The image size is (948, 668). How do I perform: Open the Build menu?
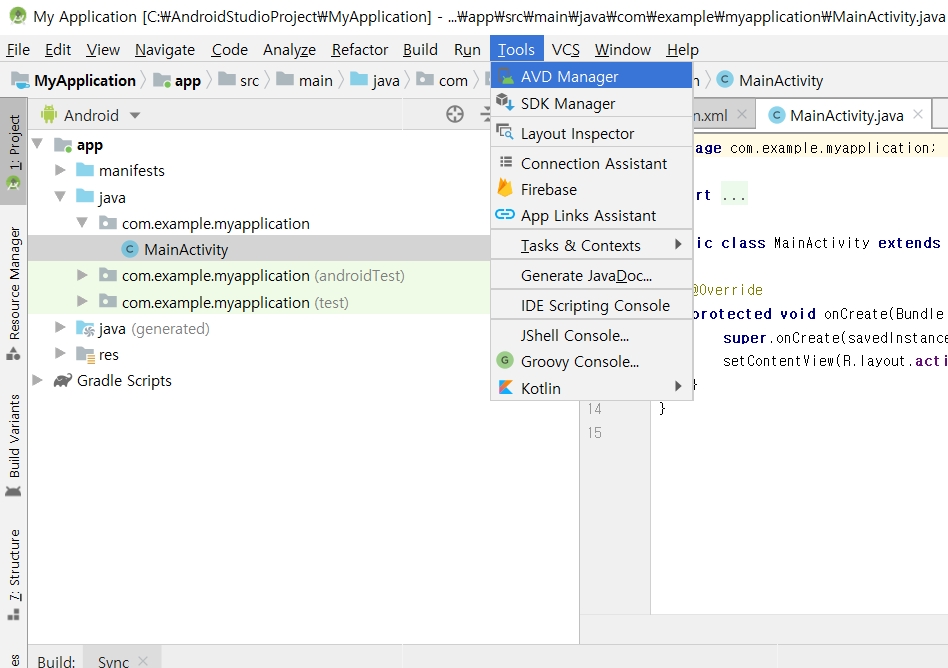pos(420,50)
